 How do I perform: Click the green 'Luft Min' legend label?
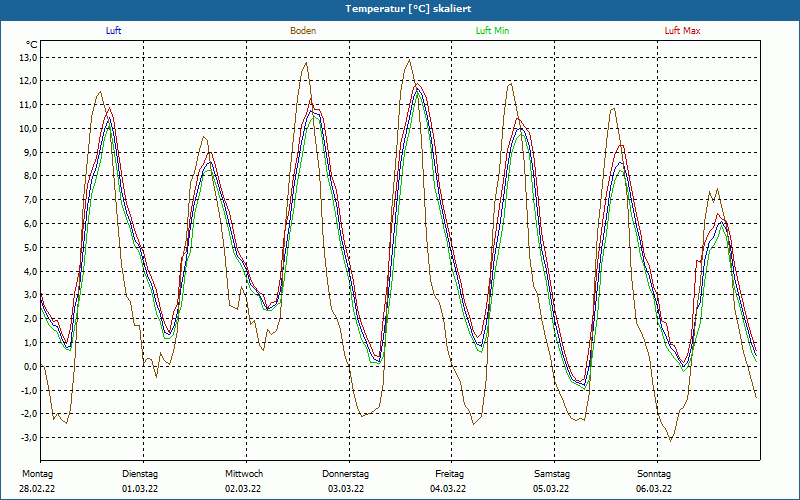[x=492, y=31]
